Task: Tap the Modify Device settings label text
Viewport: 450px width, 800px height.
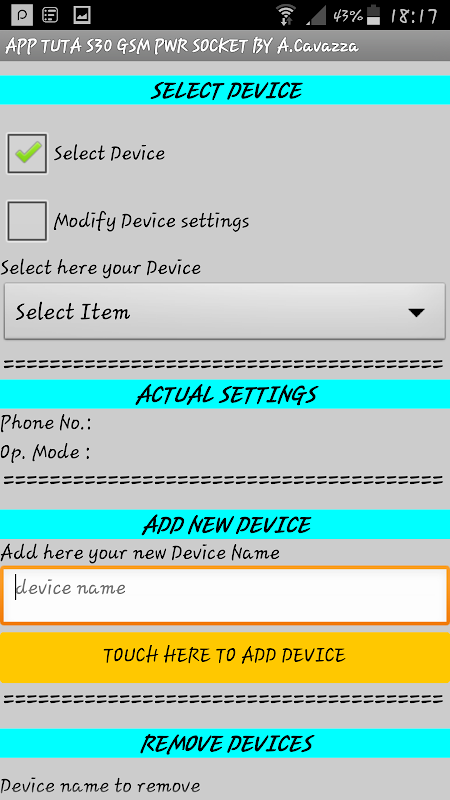Action: pos(152,221)
